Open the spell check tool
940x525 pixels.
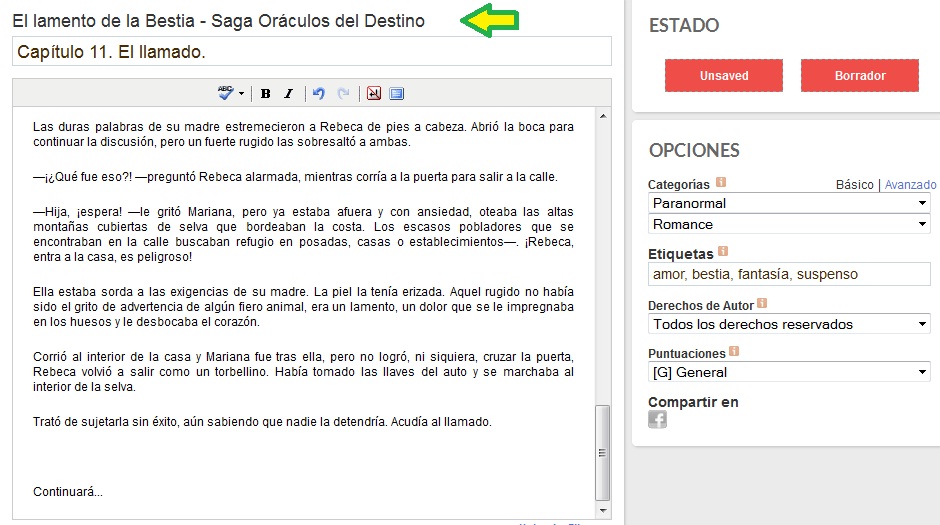click(225, 93)
